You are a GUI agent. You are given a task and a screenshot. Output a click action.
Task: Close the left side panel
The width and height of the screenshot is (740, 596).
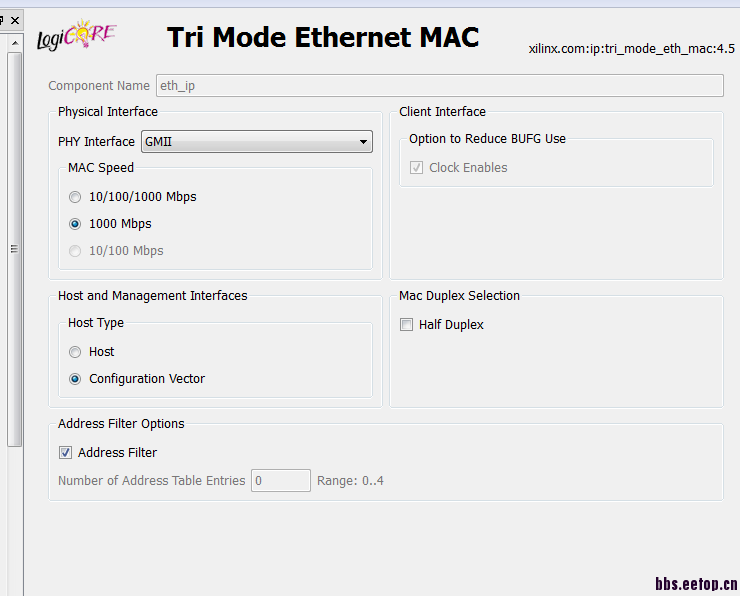[x=15, y=21]
